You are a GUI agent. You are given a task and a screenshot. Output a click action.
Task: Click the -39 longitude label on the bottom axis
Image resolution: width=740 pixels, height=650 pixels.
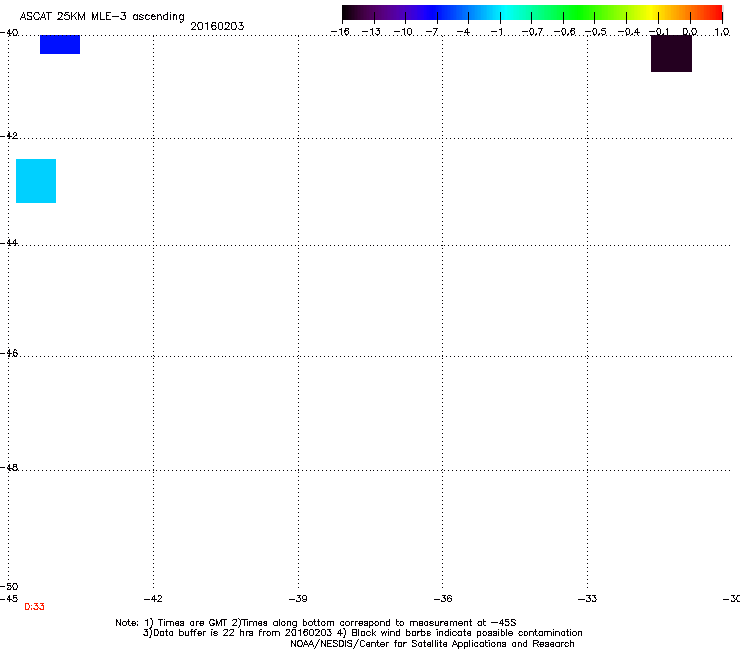click(298, 599)
